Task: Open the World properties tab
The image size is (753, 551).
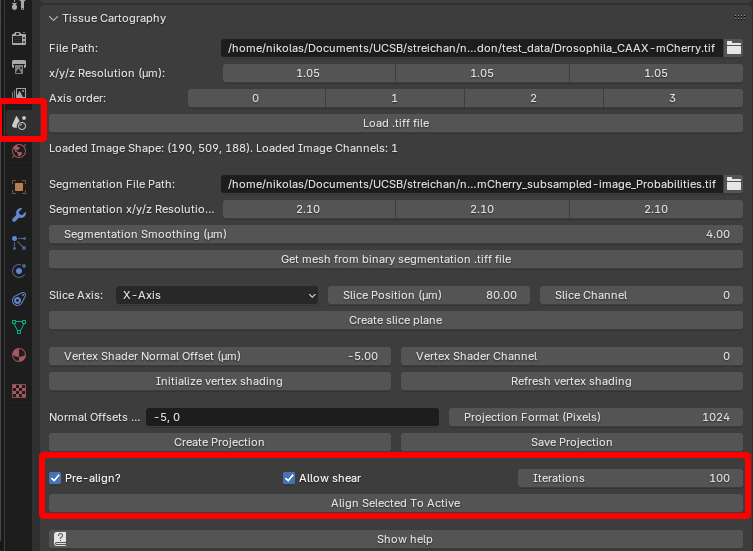Action: click(19, 151)
